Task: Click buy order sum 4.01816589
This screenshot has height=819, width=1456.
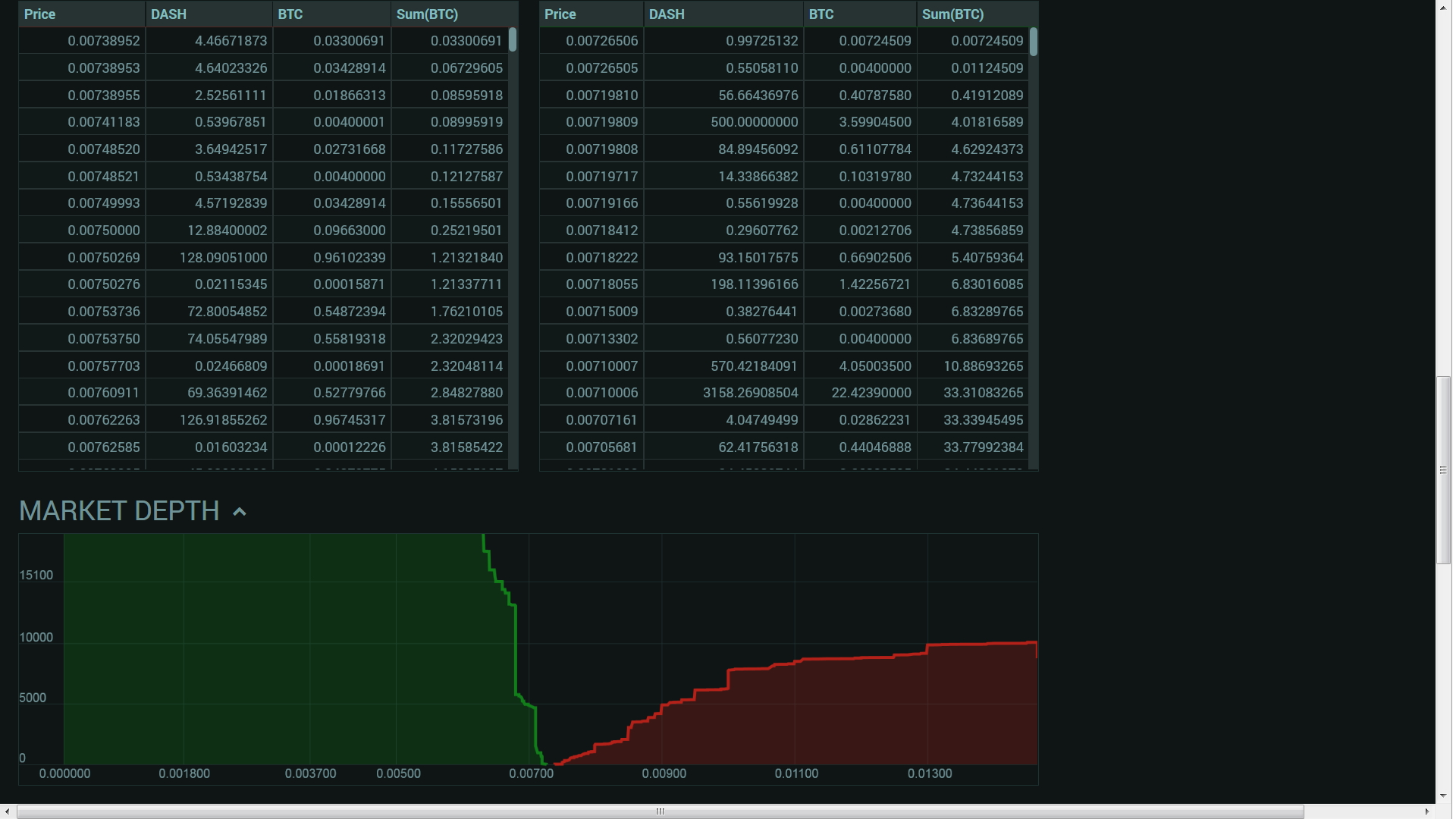Action: pos(987,122)
